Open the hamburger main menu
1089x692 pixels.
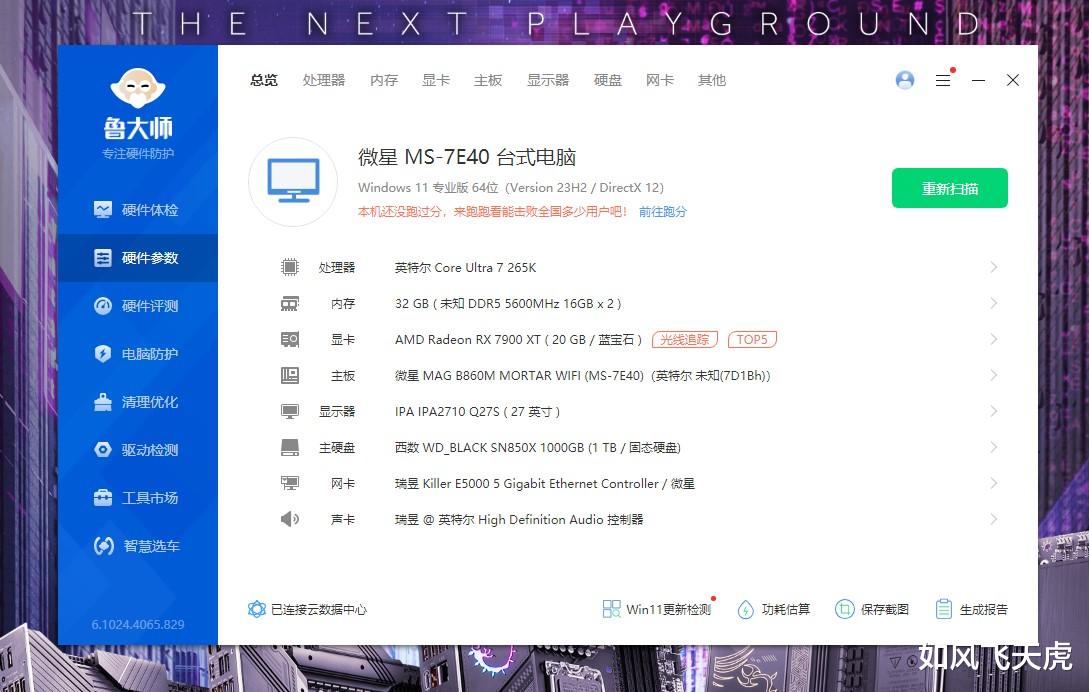(942, 81)
